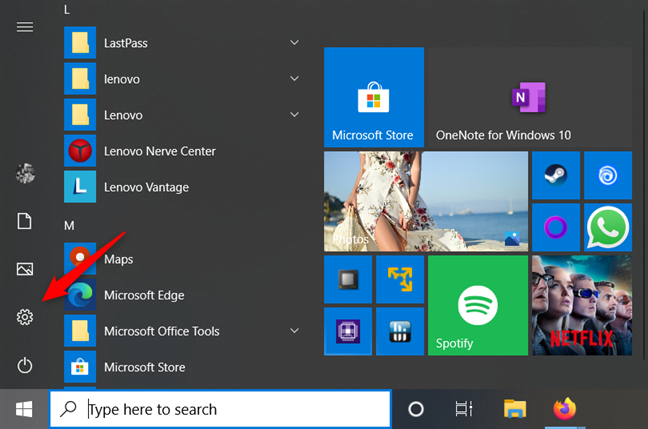Expand the LastPass folder chevron

tap(294, 43)
